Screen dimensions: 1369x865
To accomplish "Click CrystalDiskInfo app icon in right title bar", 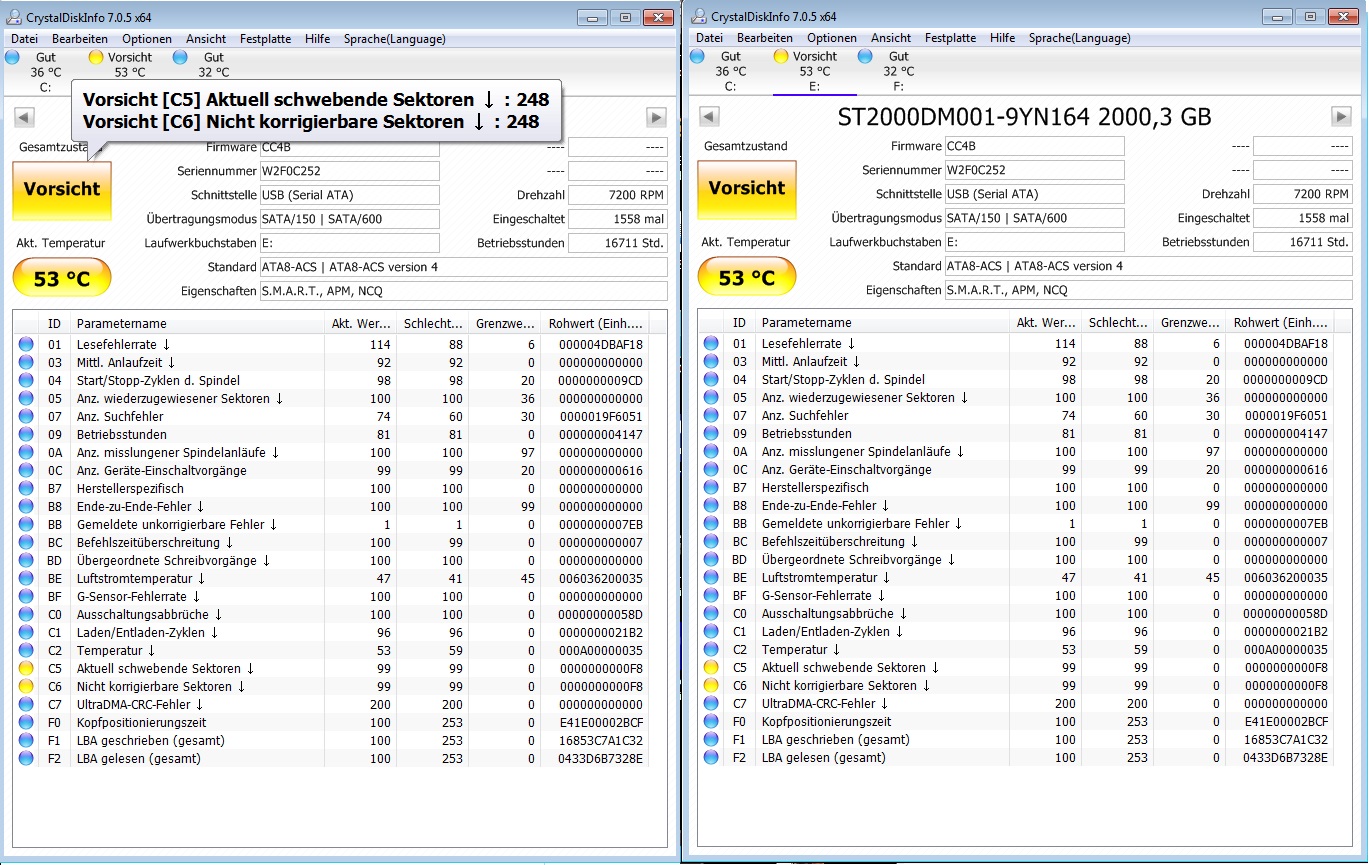I will click(x=697, y=16).
